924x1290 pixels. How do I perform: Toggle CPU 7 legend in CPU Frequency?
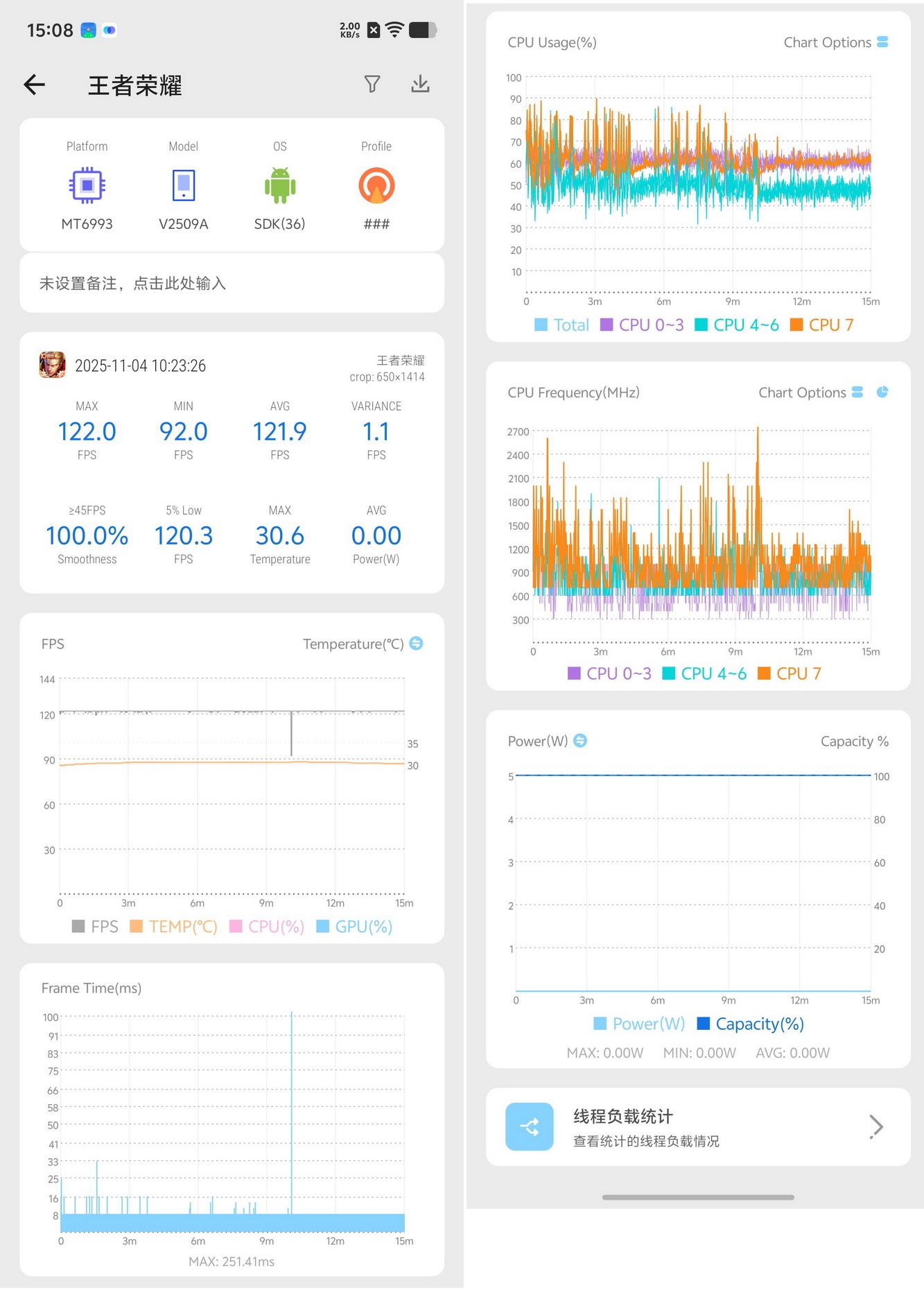pyautogui.click(x=790, y=673)
